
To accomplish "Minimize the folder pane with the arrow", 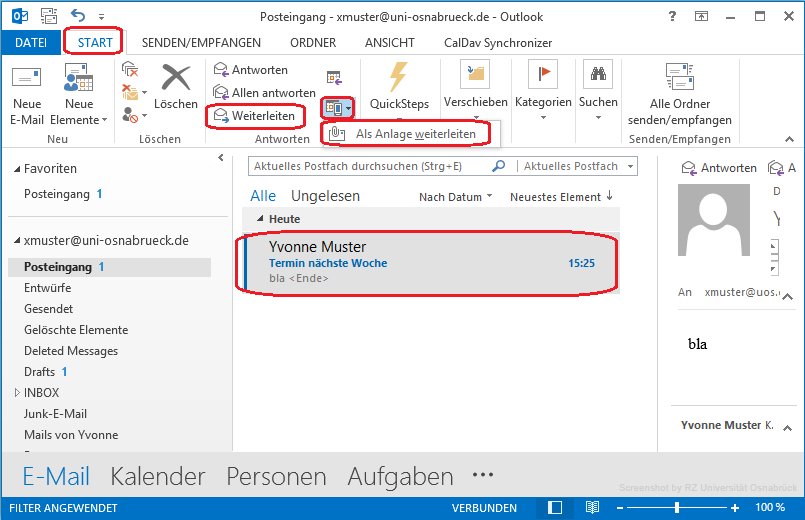I will [x=221, y=158].
